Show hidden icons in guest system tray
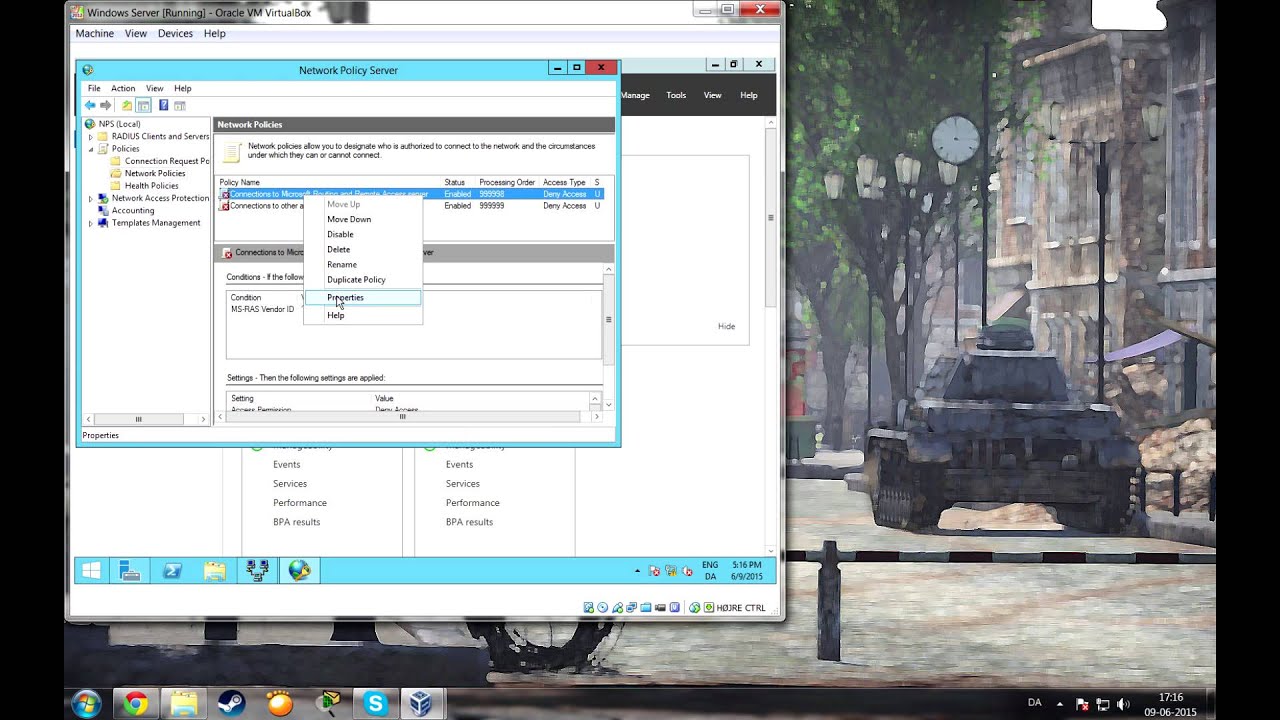1280x720 pixels. 638,571
